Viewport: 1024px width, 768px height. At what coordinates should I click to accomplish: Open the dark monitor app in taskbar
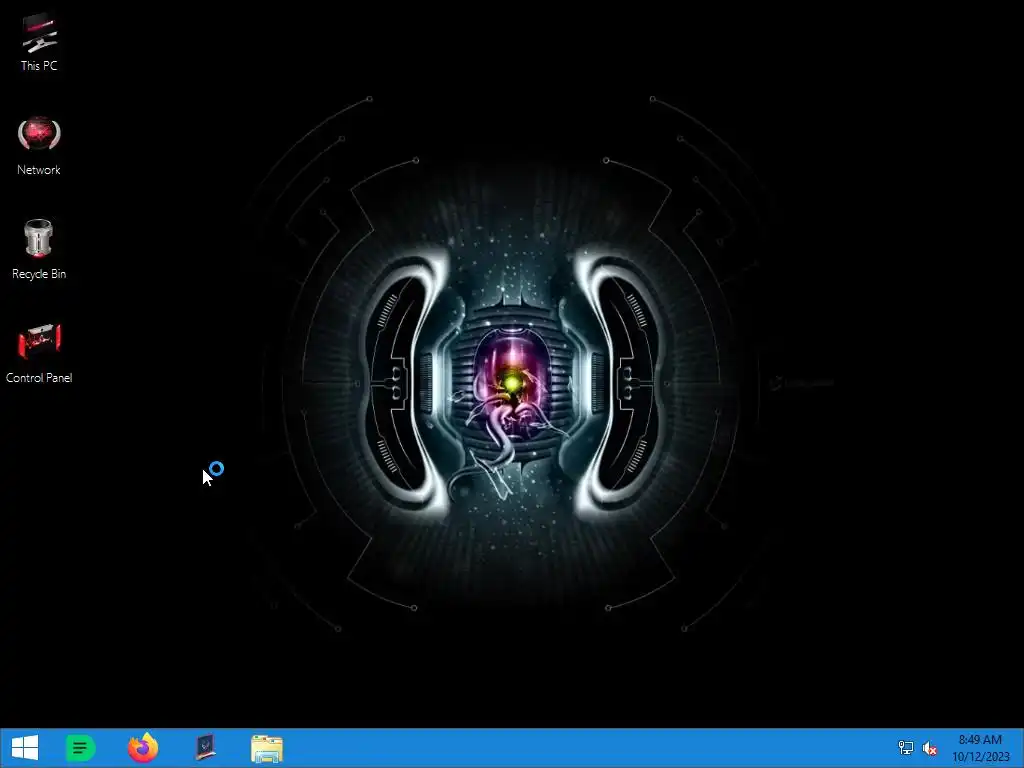pos(206,748)
